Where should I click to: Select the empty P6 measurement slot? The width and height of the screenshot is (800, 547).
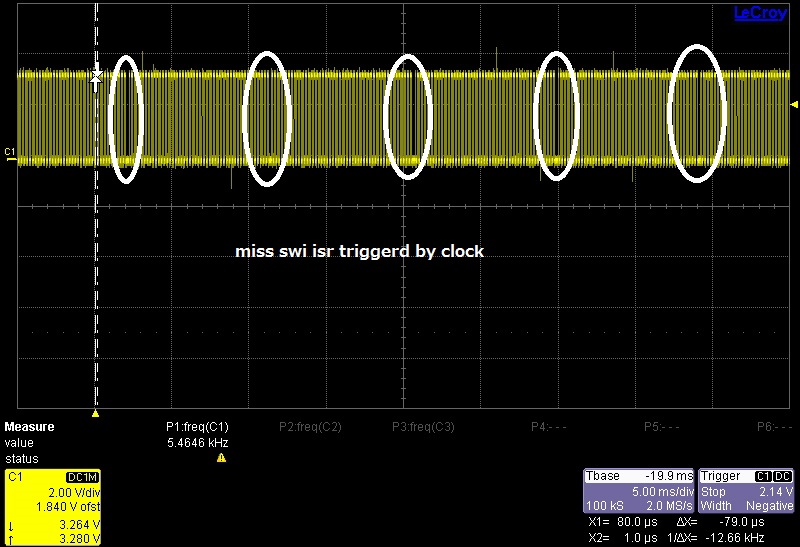click(774, 427)
